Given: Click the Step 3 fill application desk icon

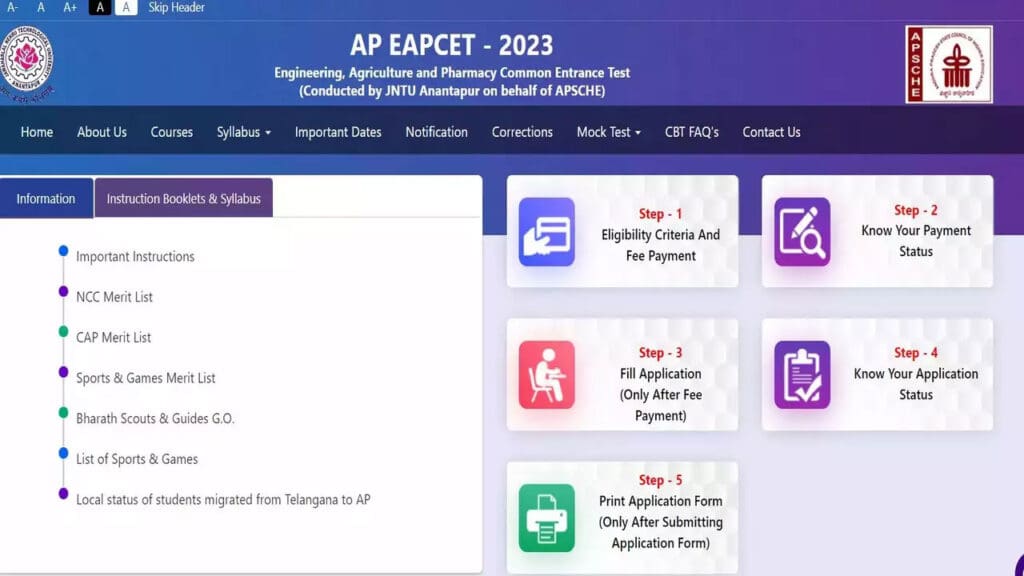Looking at the screenshot, I should (547, 375).
